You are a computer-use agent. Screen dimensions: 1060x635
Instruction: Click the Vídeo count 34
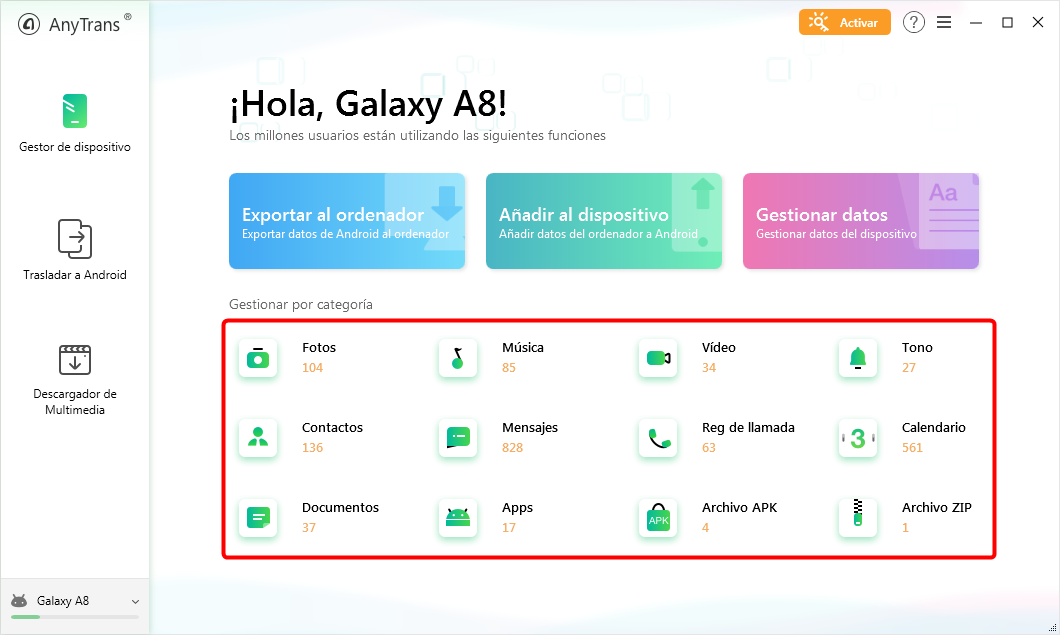click(x=708, y=368)
